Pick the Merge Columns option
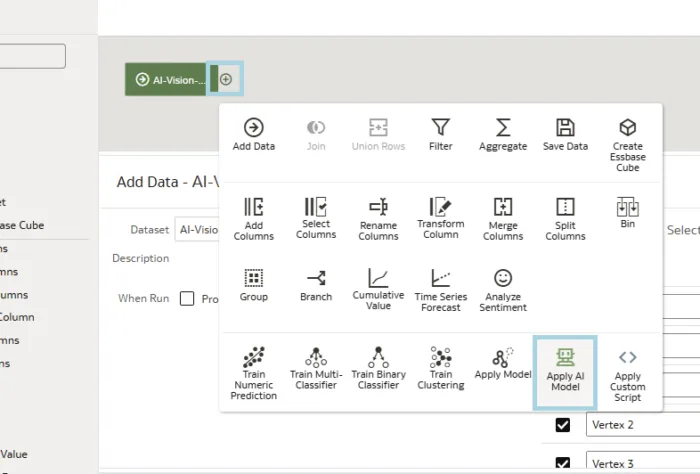 pos(503,207)
